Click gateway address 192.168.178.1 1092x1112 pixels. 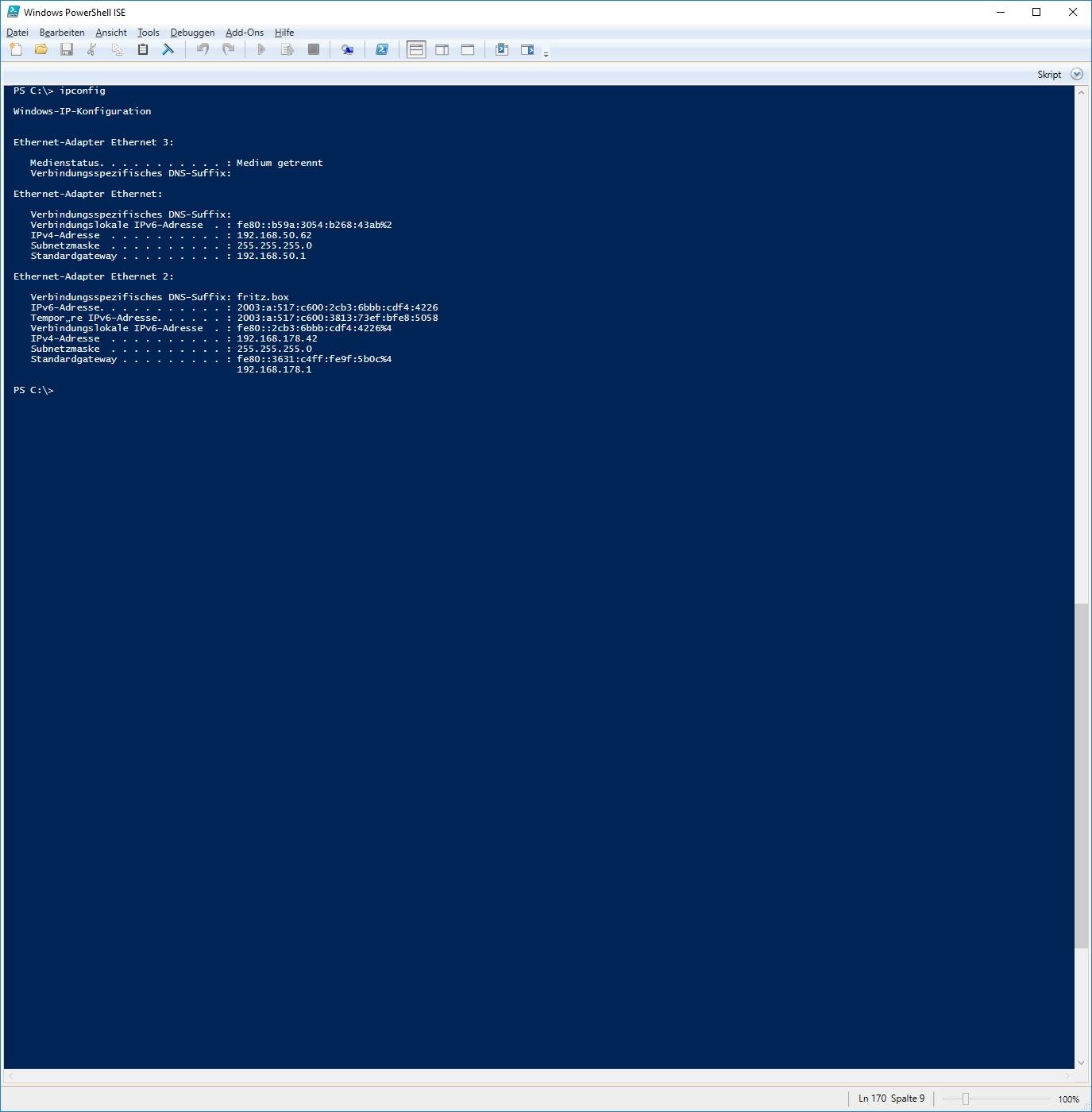(x=274, y=369)
